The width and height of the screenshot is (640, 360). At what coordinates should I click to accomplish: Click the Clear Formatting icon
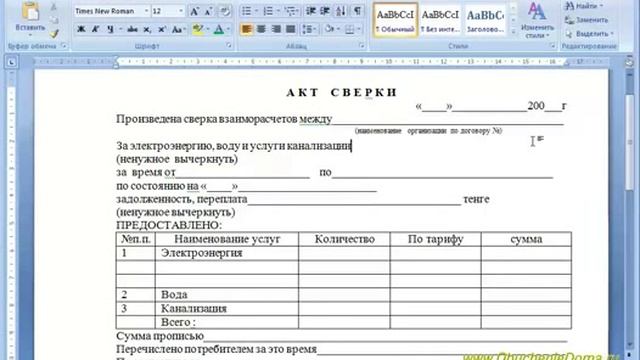[x=224, y=11]
